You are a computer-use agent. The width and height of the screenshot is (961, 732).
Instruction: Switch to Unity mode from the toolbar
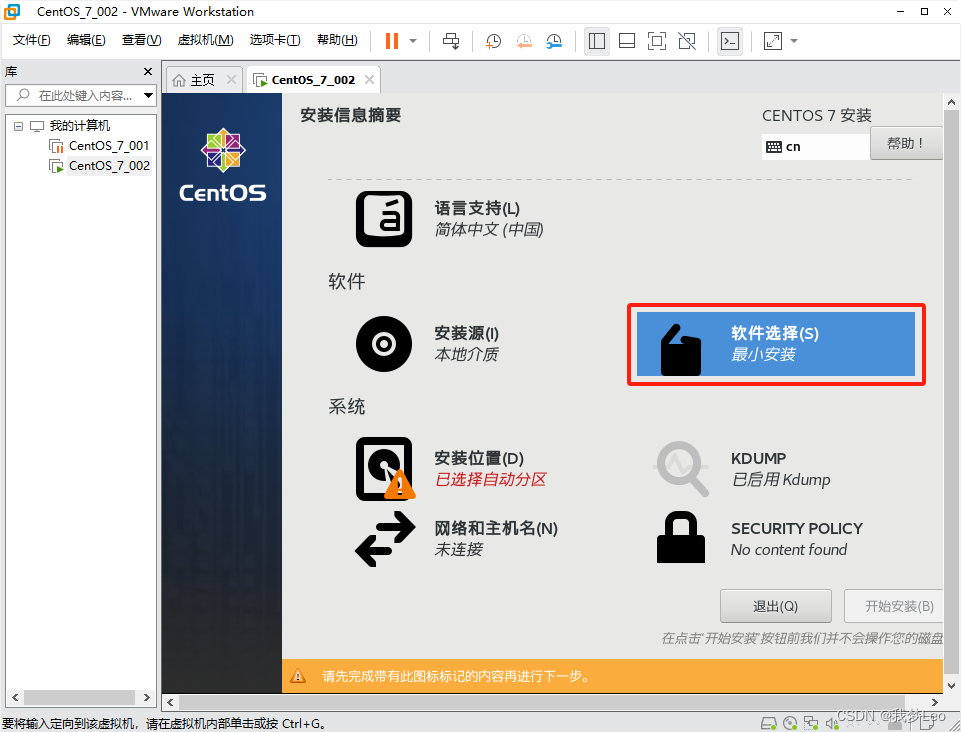pos(687,41)
